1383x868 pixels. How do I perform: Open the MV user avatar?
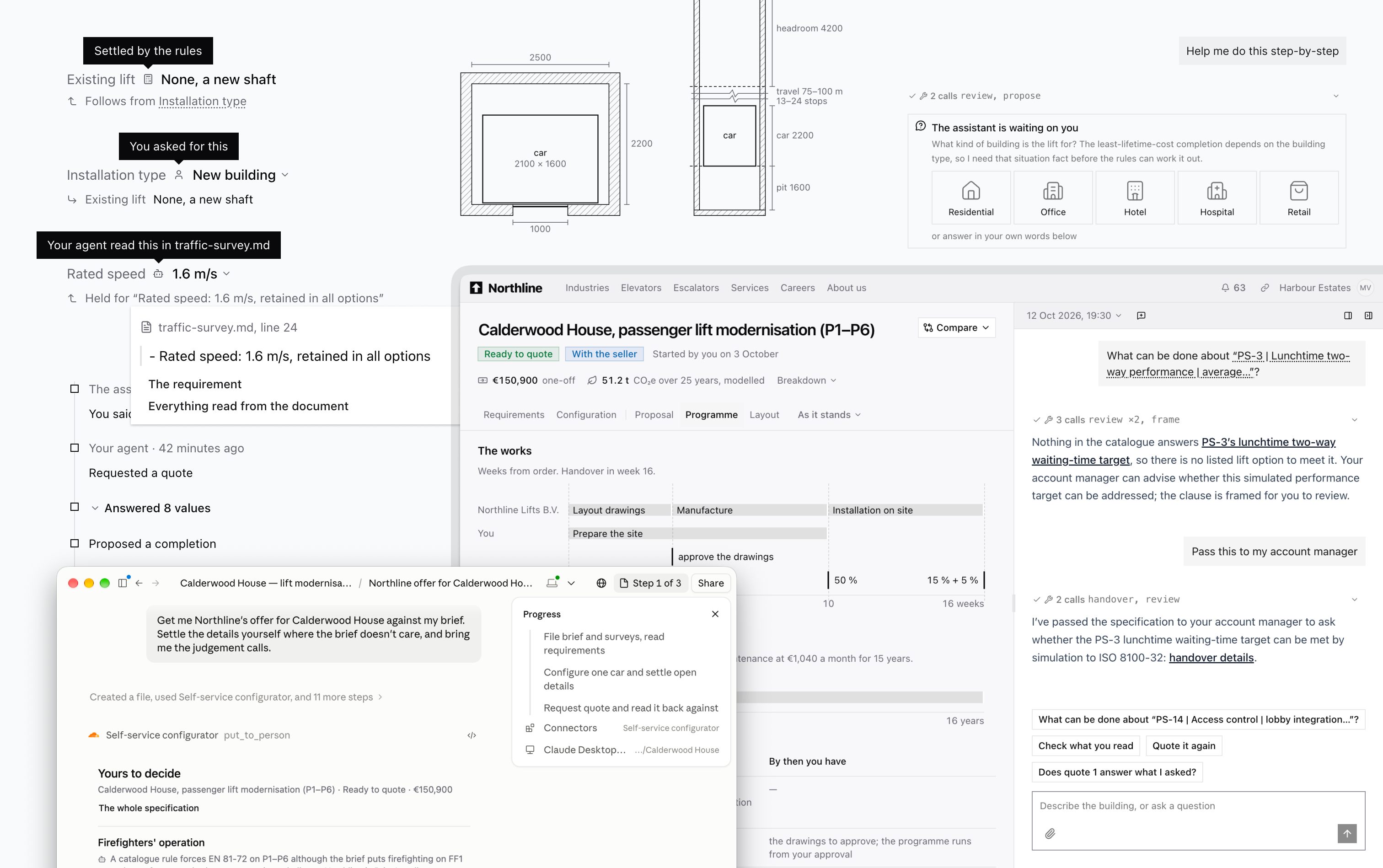tap(1365, 288)
